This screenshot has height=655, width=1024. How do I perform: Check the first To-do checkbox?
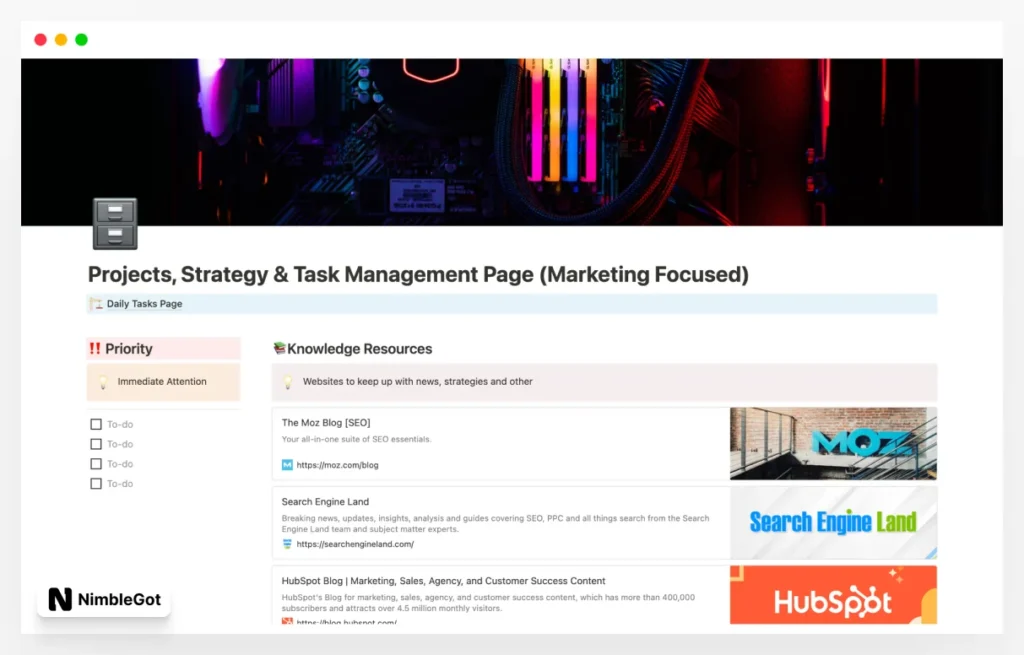pyautogui.click(x=95, y=424)
